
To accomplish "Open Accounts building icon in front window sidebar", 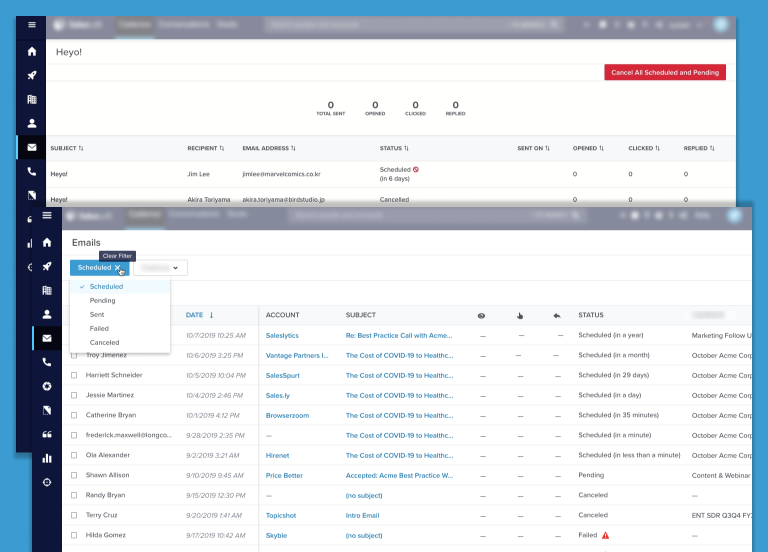I will [47, 290].
